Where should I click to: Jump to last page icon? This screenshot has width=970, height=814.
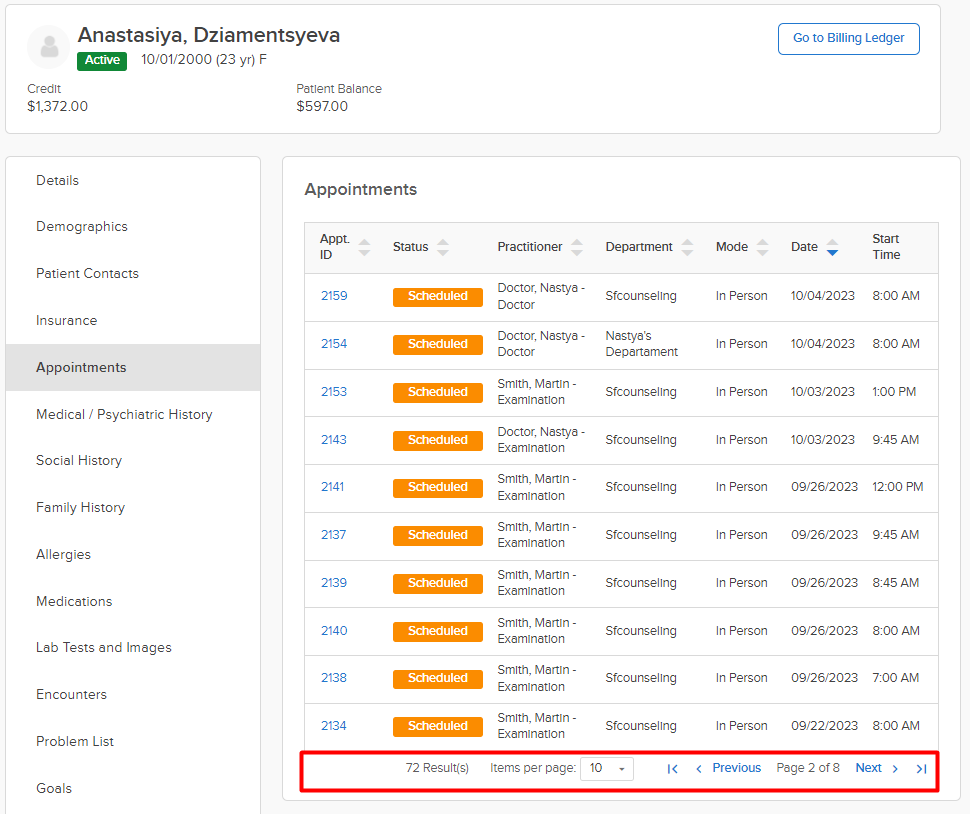click(921, 769)
